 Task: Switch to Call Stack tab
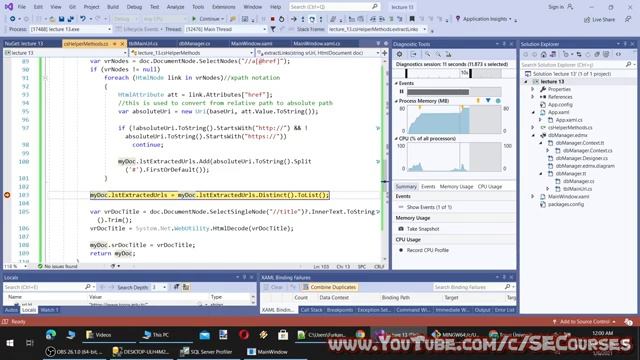coord(311,310)
